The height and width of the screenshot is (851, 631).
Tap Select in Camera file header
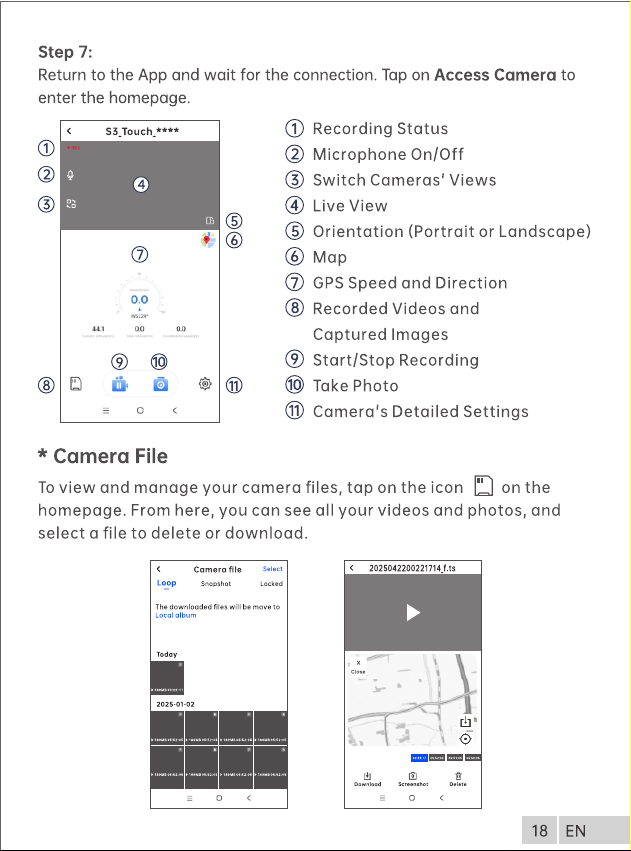click(272, 569)
